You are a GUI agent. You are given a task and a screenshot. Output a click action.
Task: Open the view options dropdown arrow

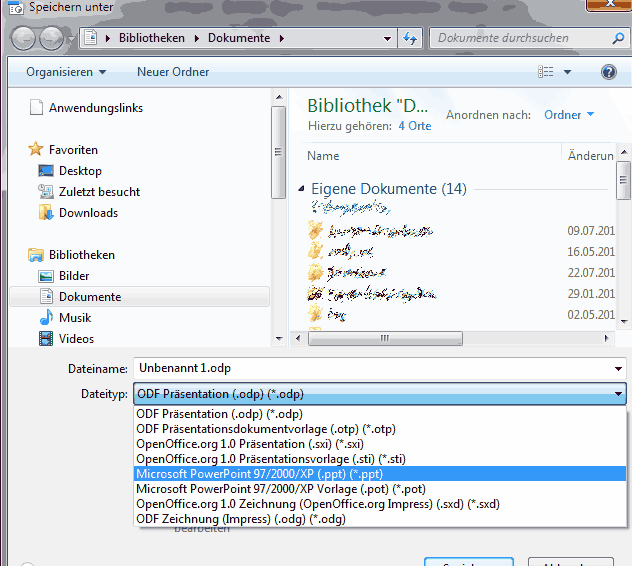click(567, 72)
